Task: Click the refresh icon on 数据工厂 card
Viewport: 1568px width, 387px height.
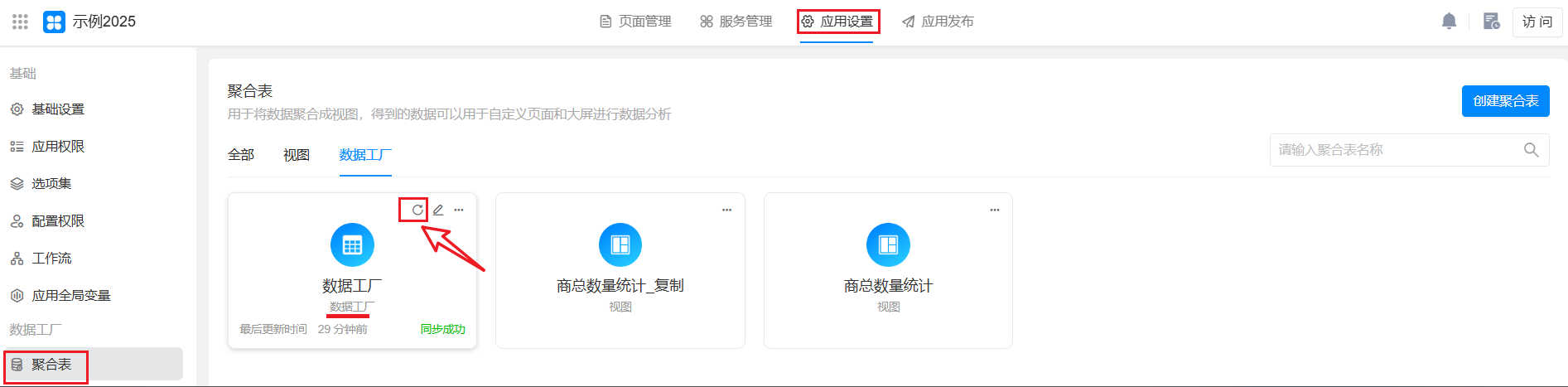Action: coord(417,210)
